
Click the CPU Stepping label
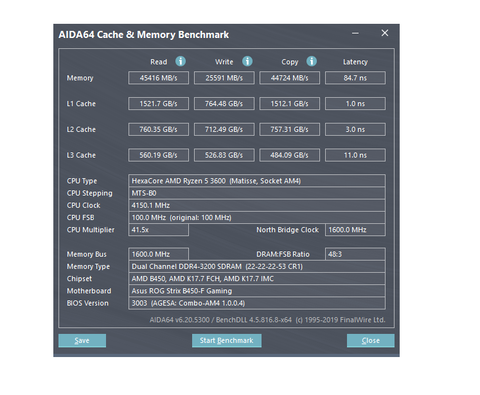click(89, 194)
